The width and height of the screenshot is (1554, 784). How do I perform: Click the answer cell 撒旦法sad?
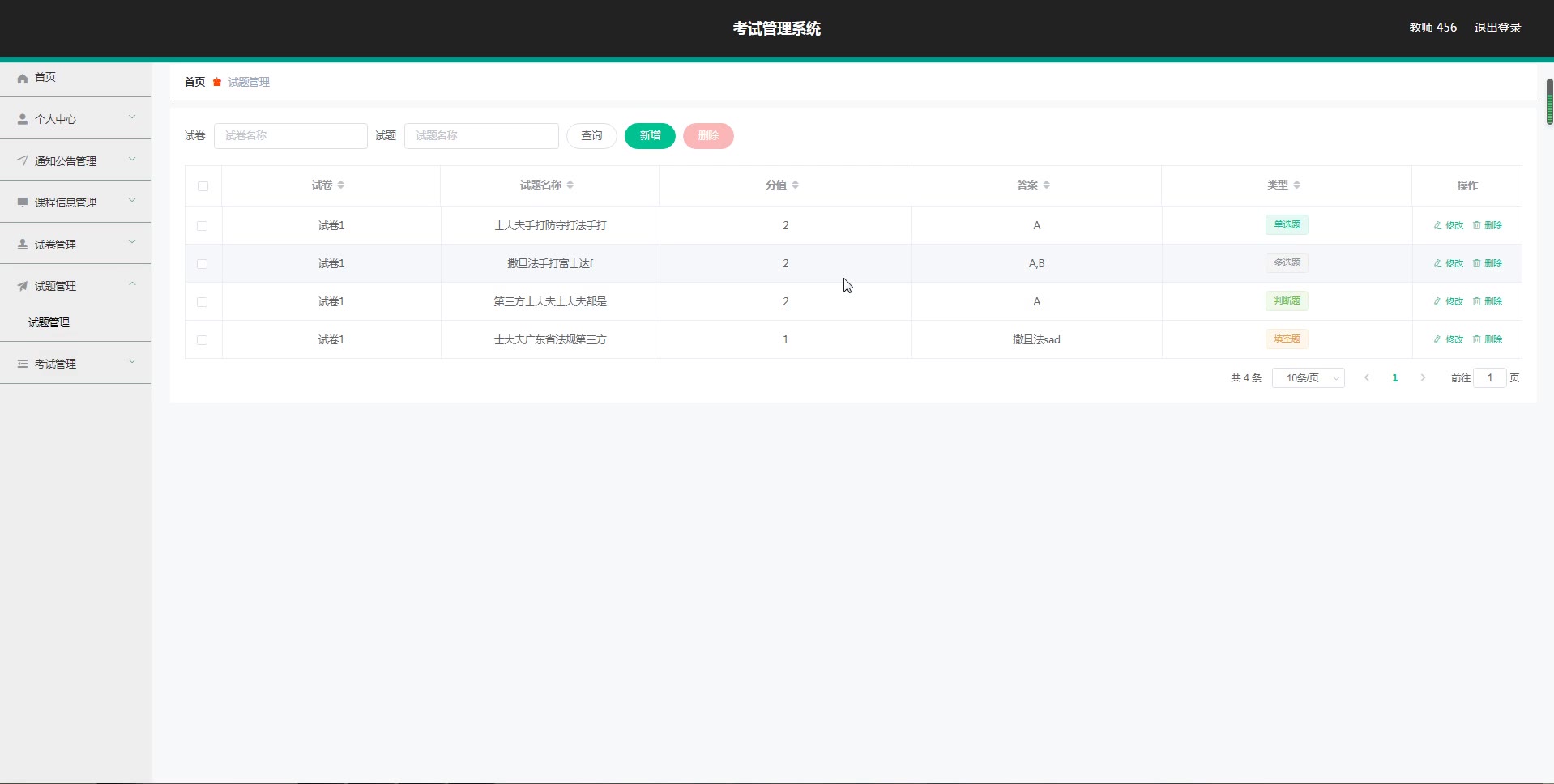[1036, 340]
